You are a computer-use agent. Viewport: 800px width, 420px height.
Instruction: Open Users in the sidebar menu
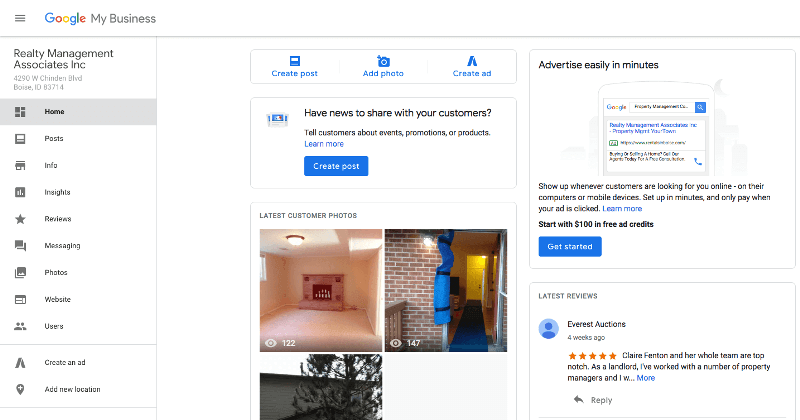78,326
